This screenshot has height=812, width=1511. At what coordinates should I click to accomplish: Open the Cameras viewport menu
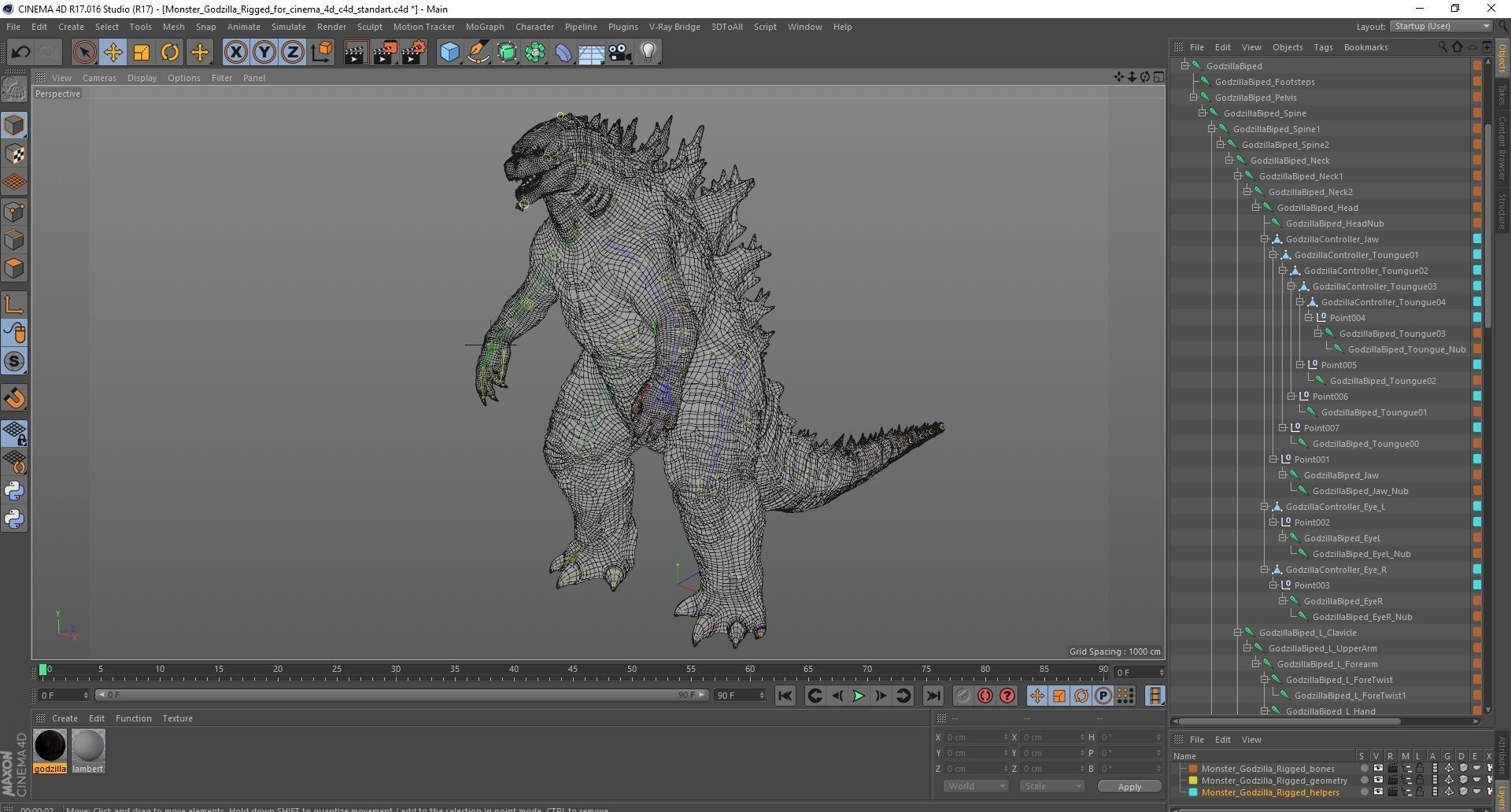click(99, 78)
